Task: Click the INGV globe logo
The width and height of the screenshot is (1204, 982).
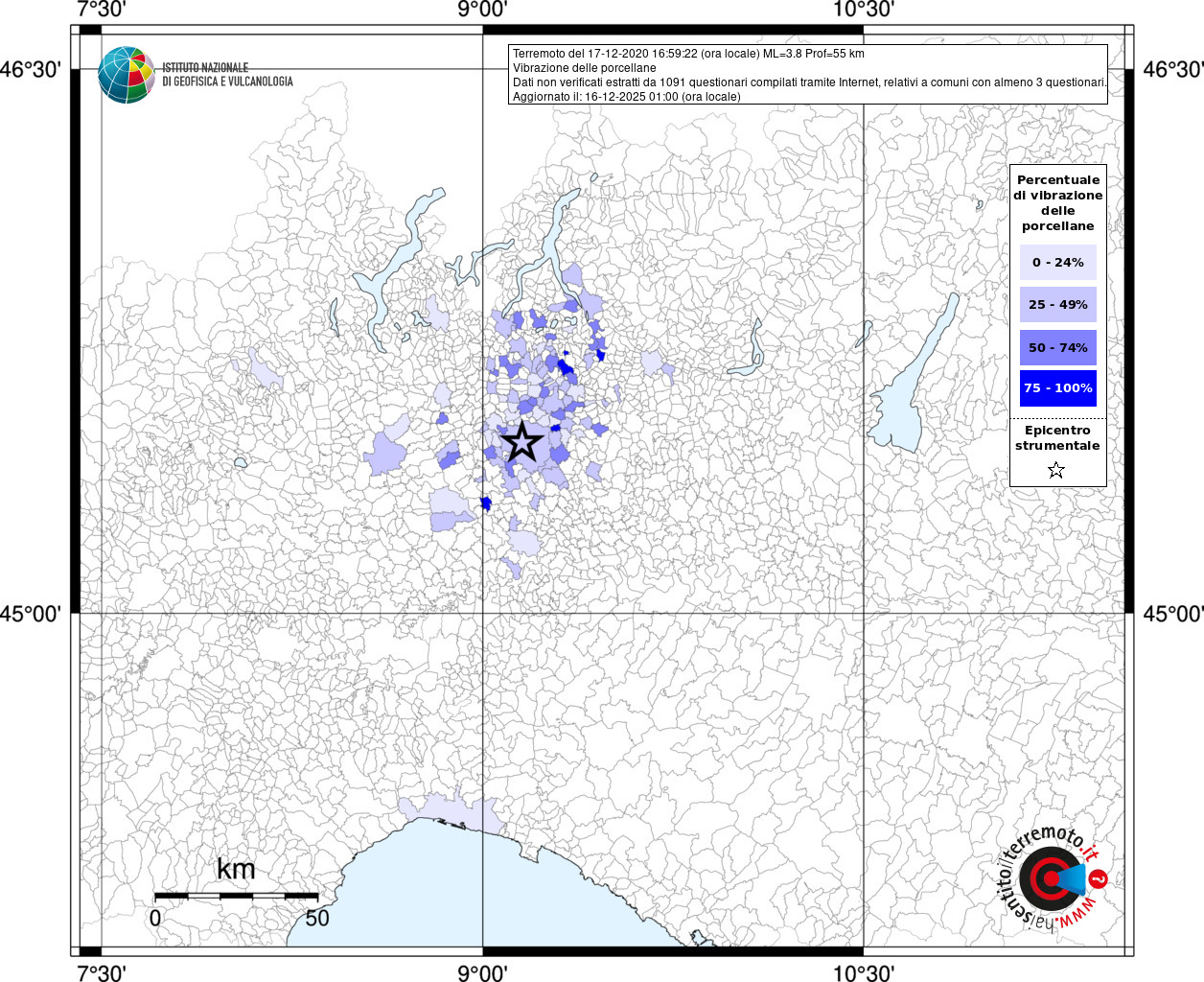Action: [x=126, y=75]
